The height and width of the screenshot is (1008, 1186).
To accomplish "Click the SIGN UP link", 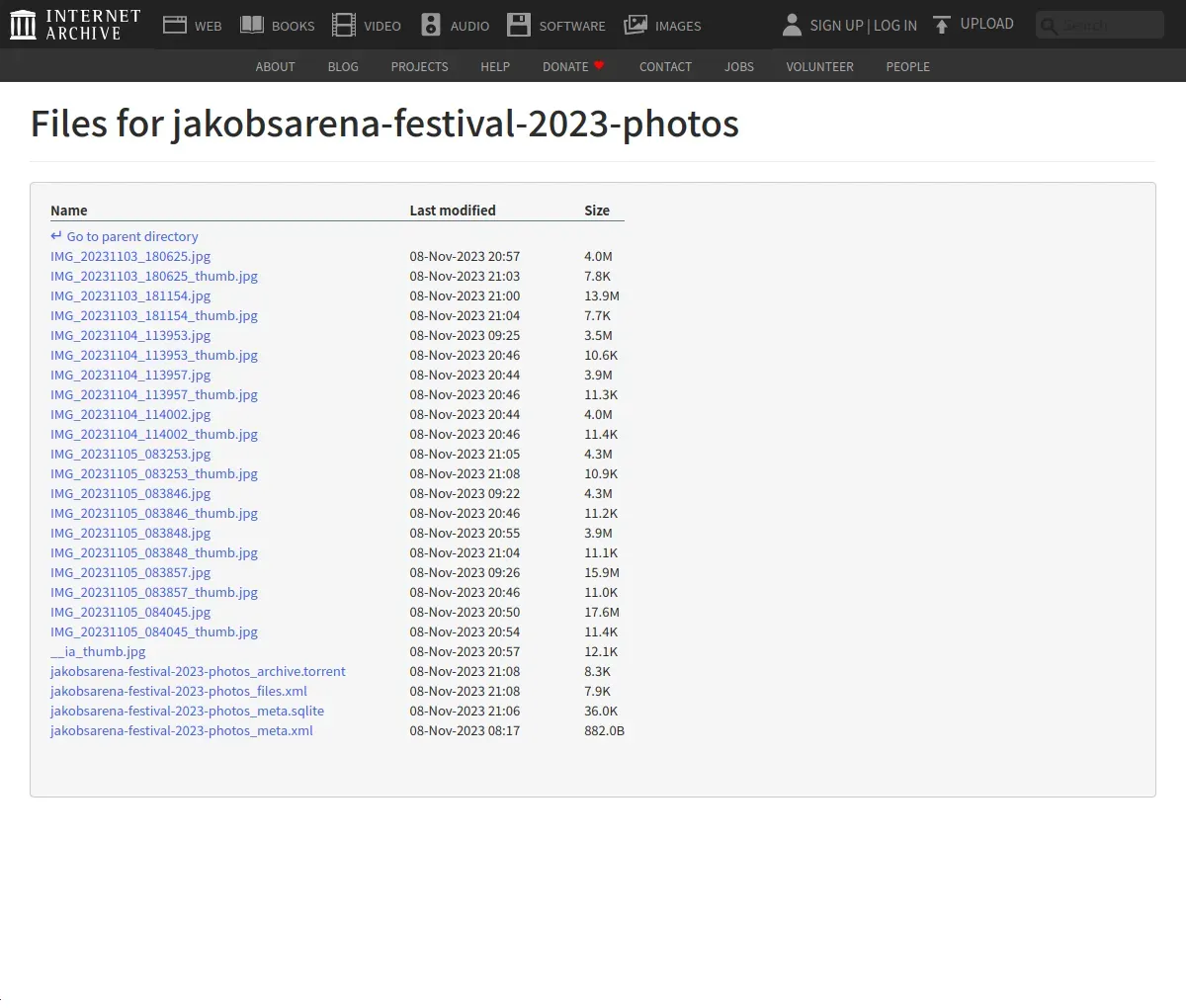I will pos(836,26).
